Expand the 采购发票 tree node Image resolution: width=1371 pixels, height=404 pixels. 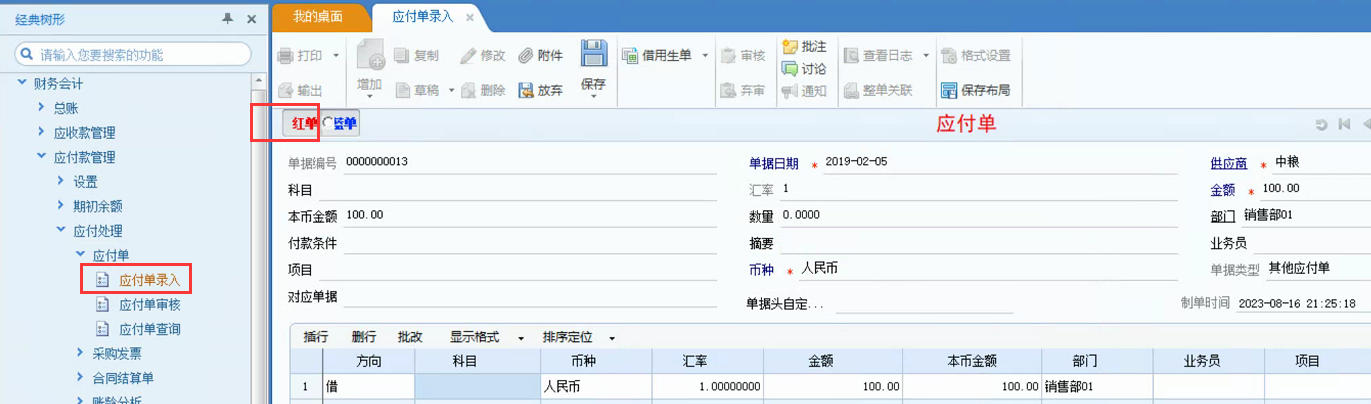pos(81,352)
